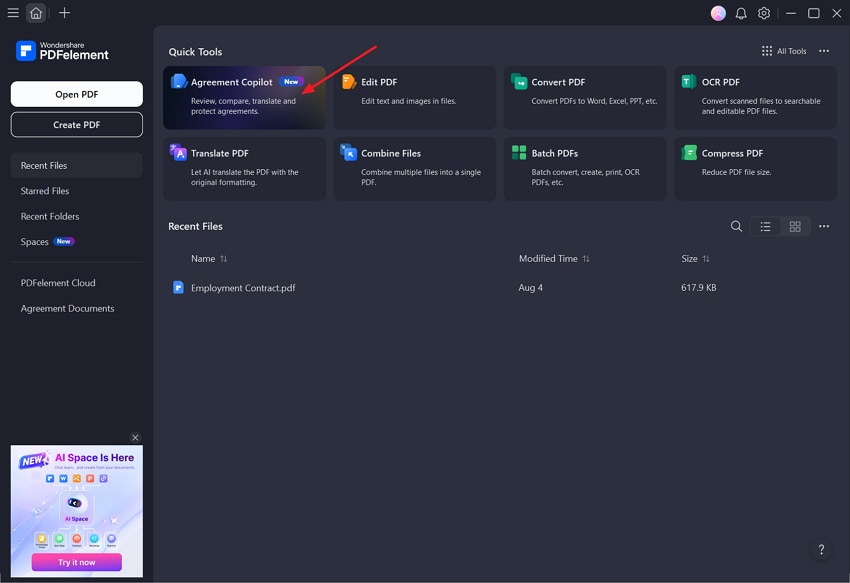Click the Translate PDF description text
The height and width of the screenshot is (583, 850).
pyautogui.click(x=244, y=177)
